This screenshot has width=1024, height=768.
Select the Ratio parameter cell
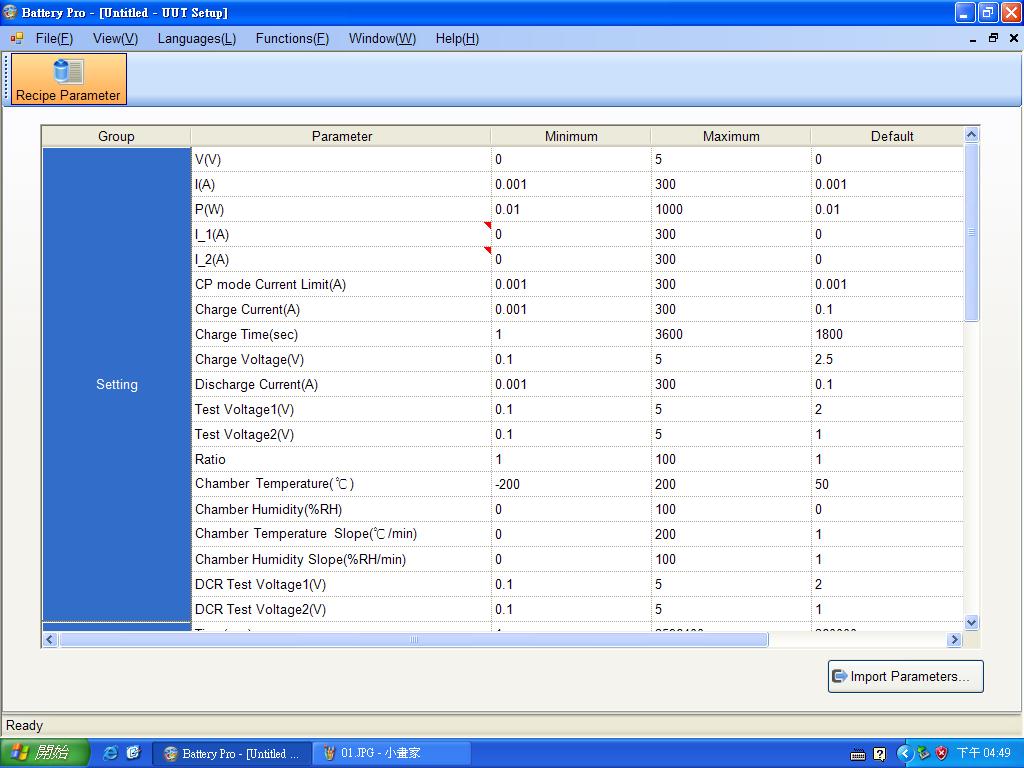(341, 459)
